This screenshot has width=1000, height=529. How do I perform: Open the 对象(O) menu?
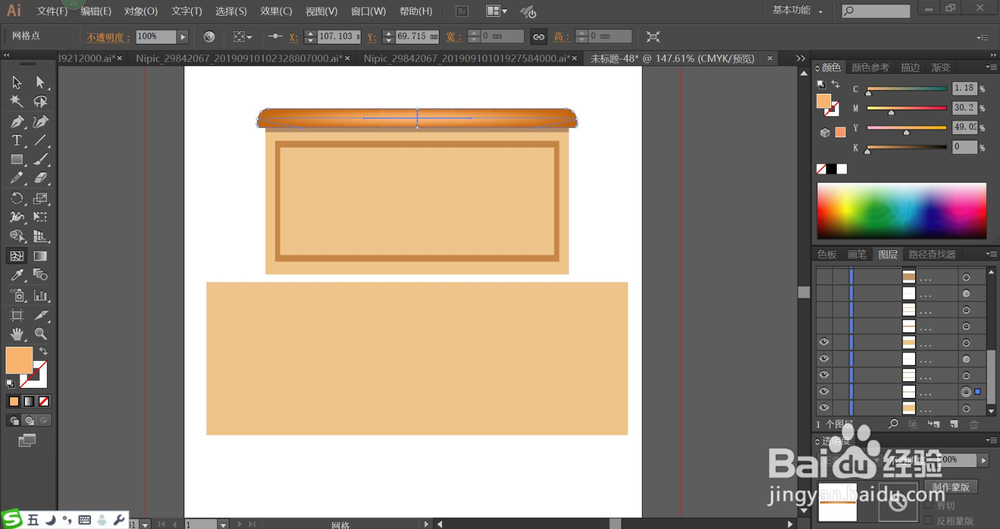pyautogui.click(x=141, y=11)
